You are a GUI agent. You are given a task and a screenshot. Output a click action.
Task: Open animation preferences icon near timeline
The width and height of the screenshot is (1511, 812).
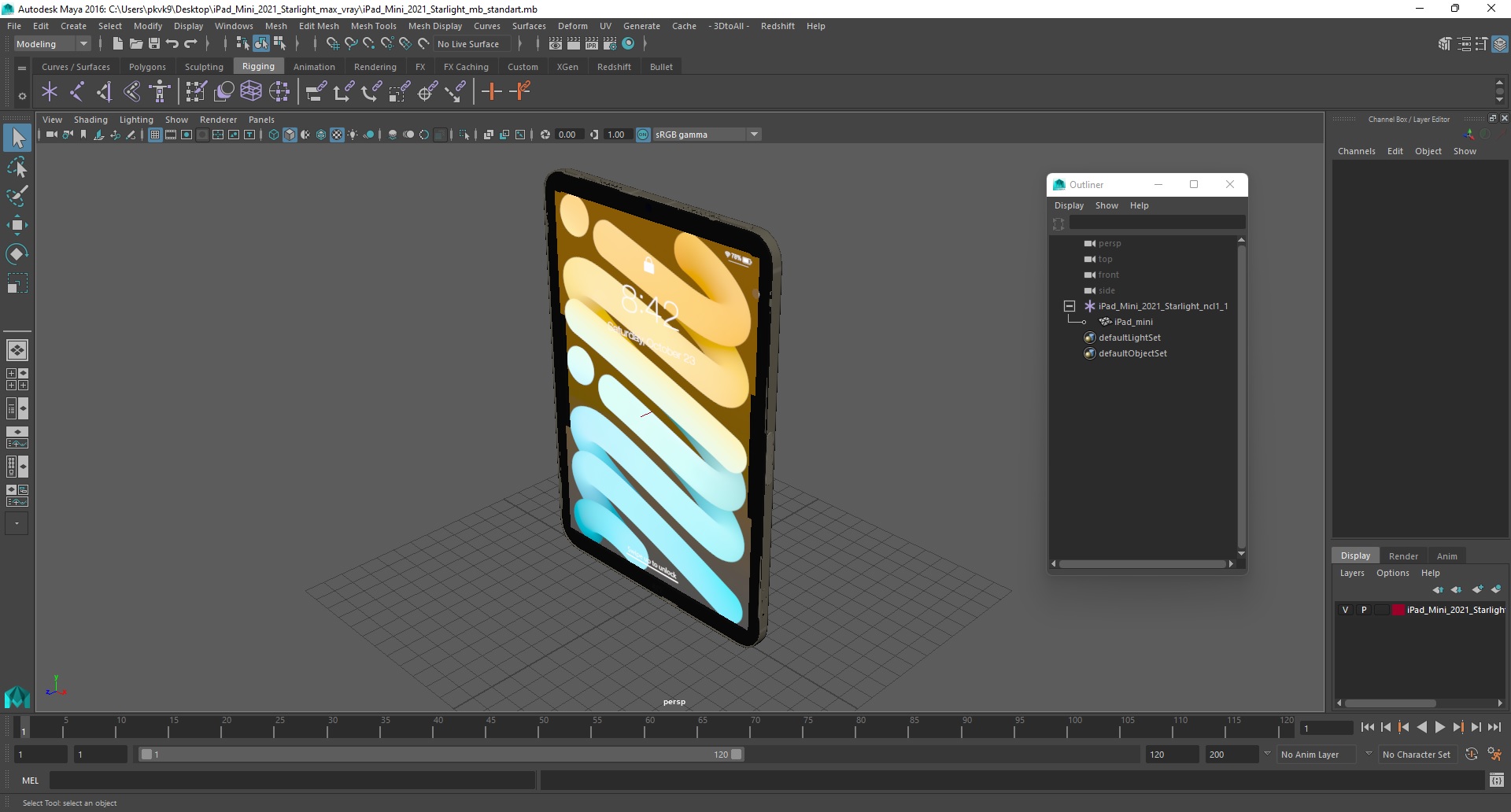pyautogui.click(x=1494, y=755)
